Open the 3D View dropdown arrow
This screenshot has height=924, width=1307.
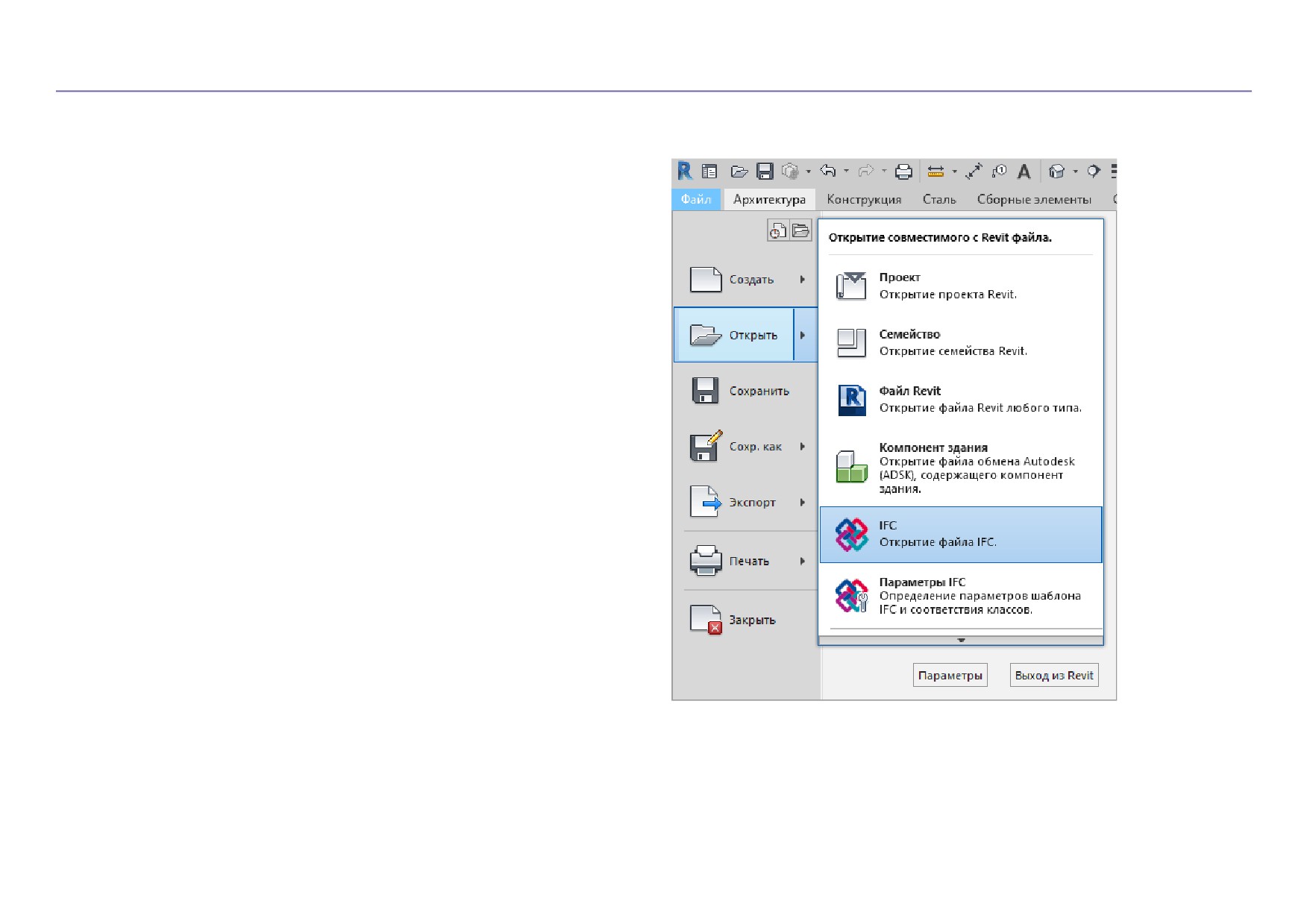[x=1075, y=172]
